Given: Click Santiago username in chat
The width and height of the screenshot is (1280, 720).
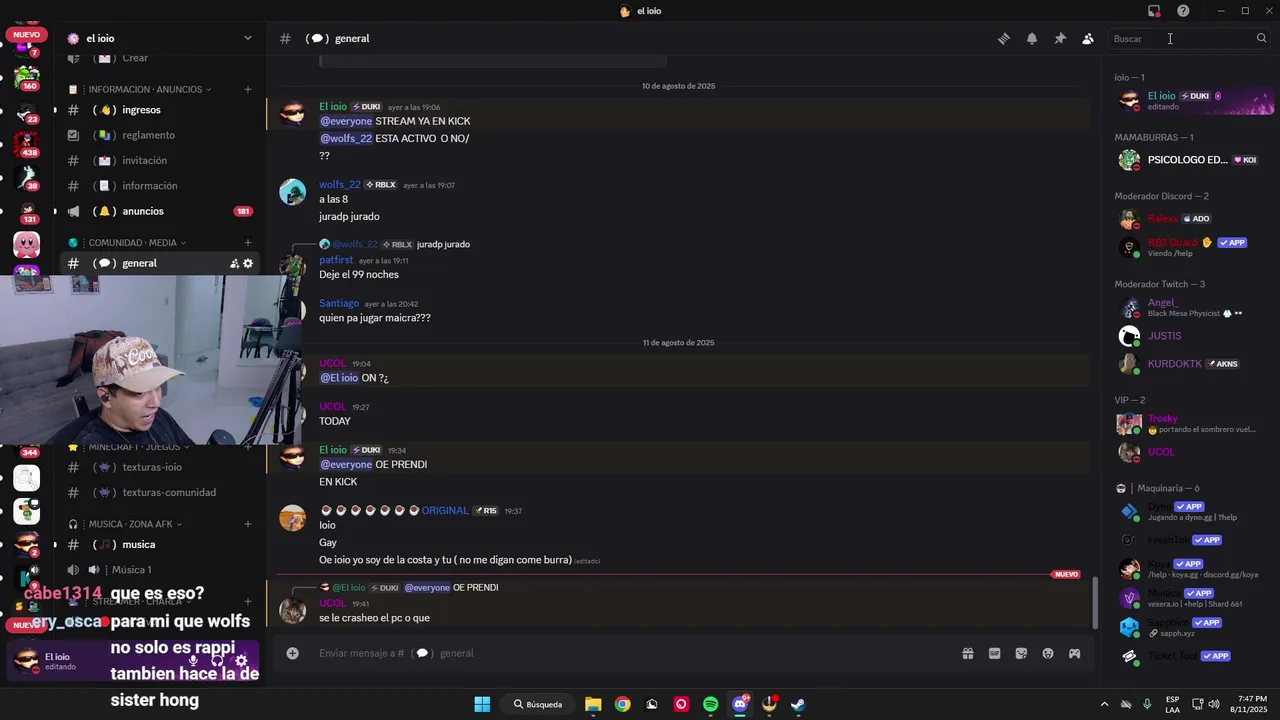Looking at the screenshot, I should tap(339, 303).
